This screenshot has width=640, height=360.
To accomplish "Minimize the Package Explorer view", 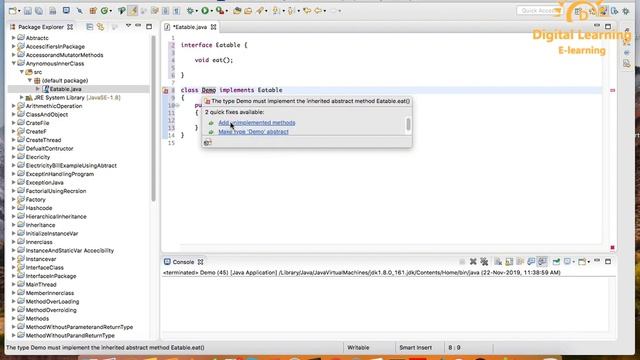I will pyautogui.click(x=138, y=26).
